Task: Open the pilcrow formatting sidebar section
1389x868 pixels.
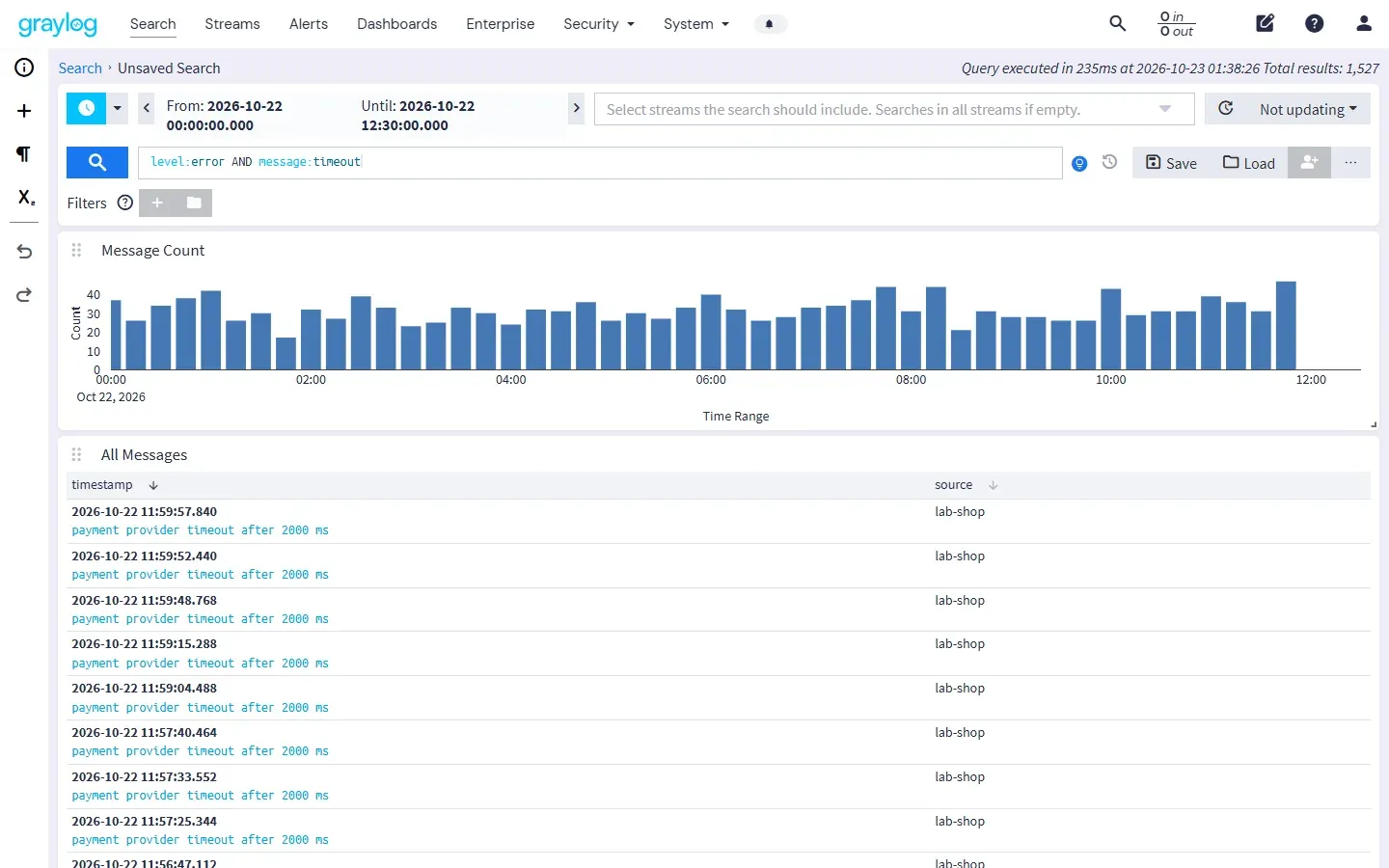Action: coord(24,154)
